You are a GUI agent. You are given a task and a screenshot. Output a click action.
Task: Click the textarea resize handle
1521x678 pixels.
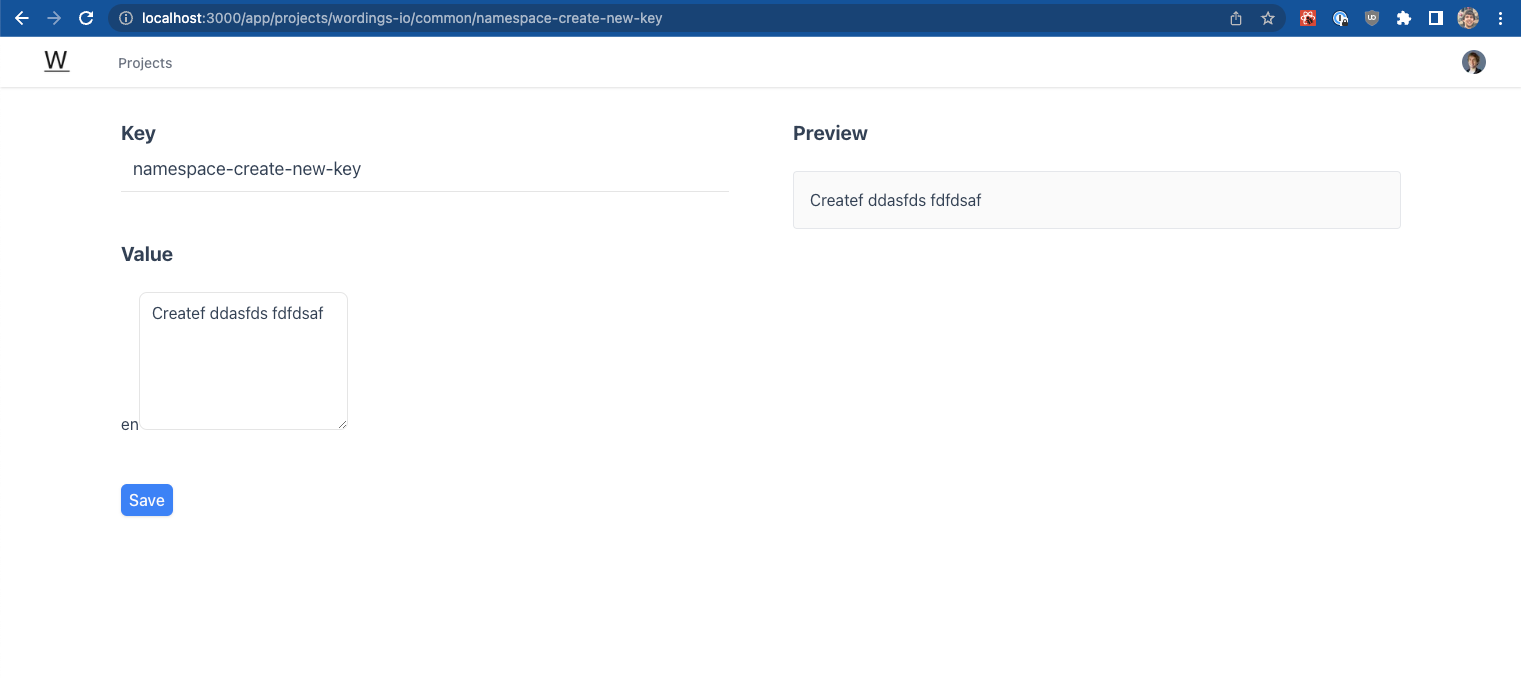coord(342,424)
